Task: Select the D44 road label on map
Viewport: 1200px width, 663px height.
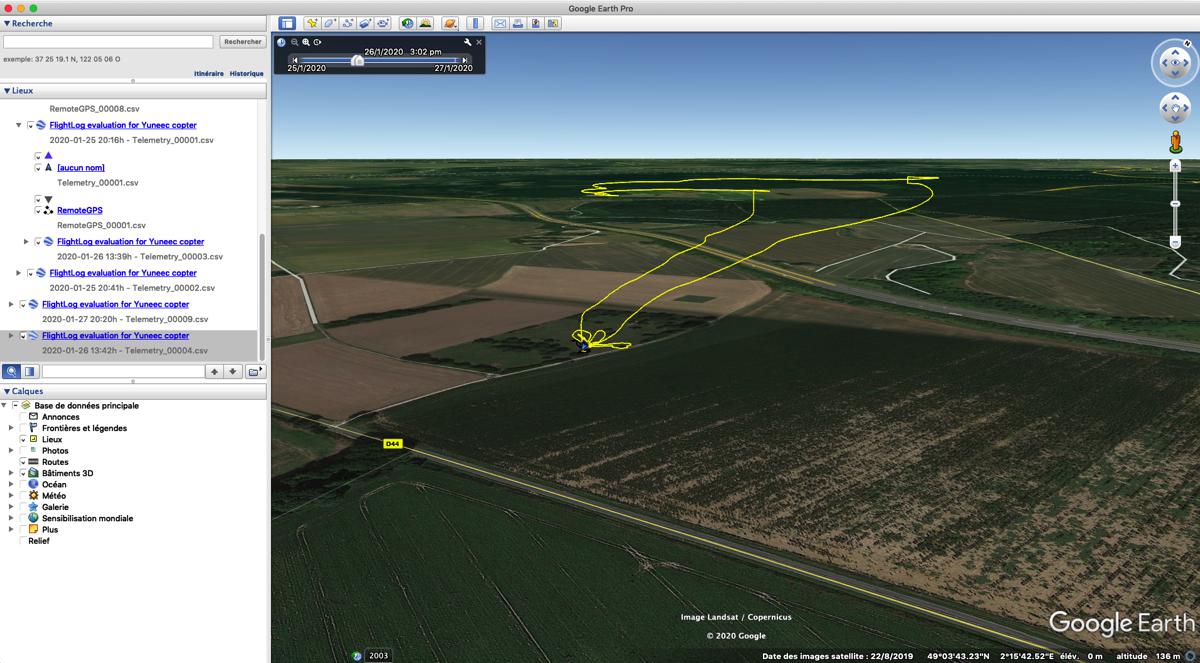Action: tap(392, 443)
